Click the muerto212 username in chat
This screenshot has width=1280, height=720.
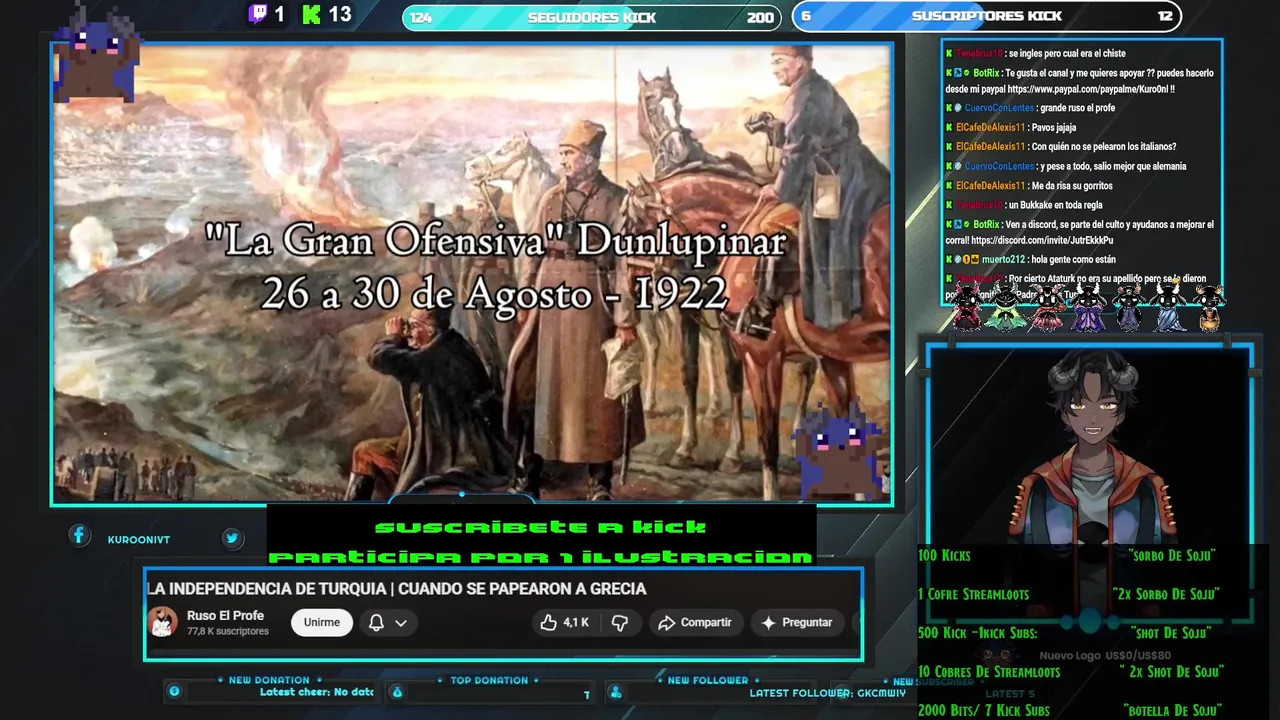pos(1004,259)
